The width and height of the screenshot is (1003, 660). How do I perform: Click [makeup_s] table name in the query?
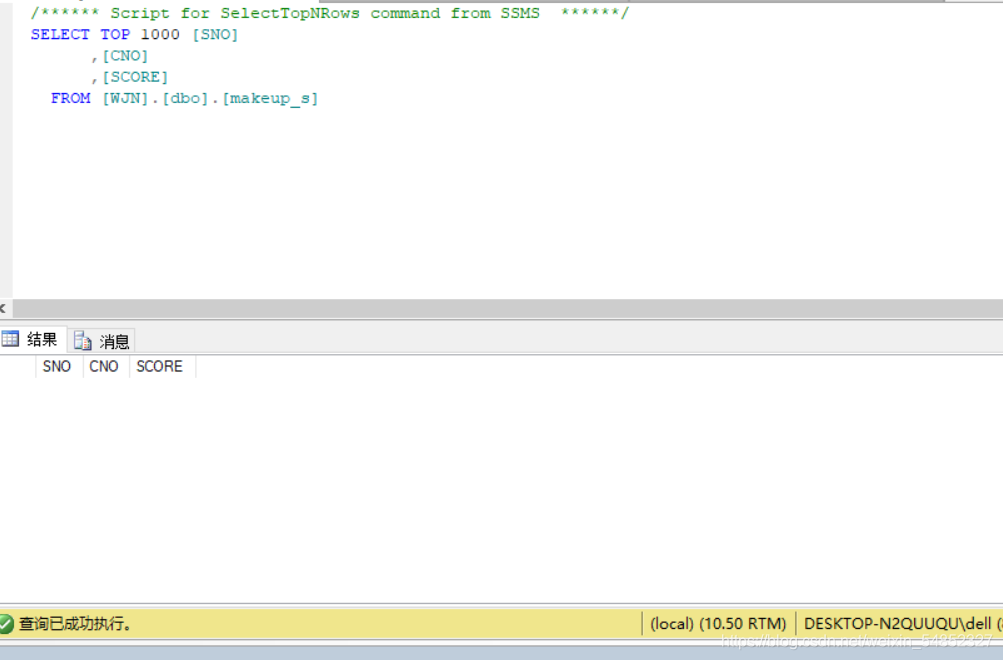pyautogui.click(x=269, y=98)
